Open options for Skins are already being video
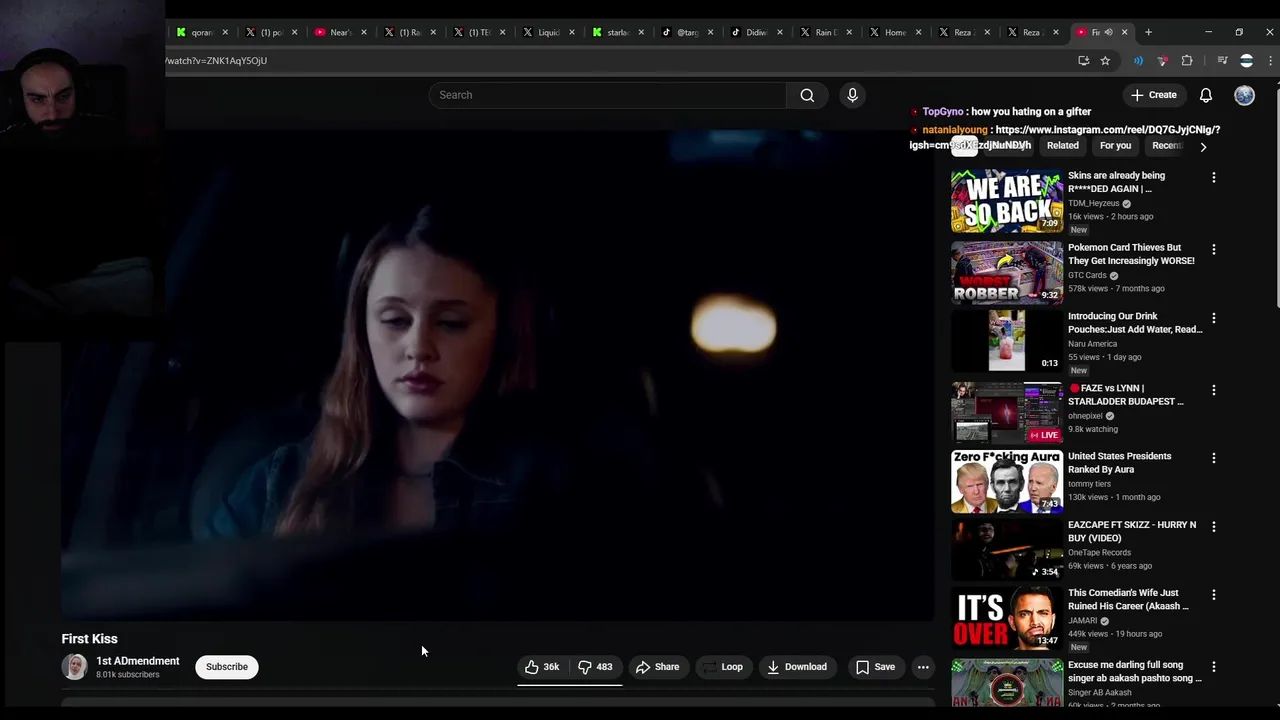This screenshot has width=1280, height=720. pyautogui.click(x=1214, y=177)
